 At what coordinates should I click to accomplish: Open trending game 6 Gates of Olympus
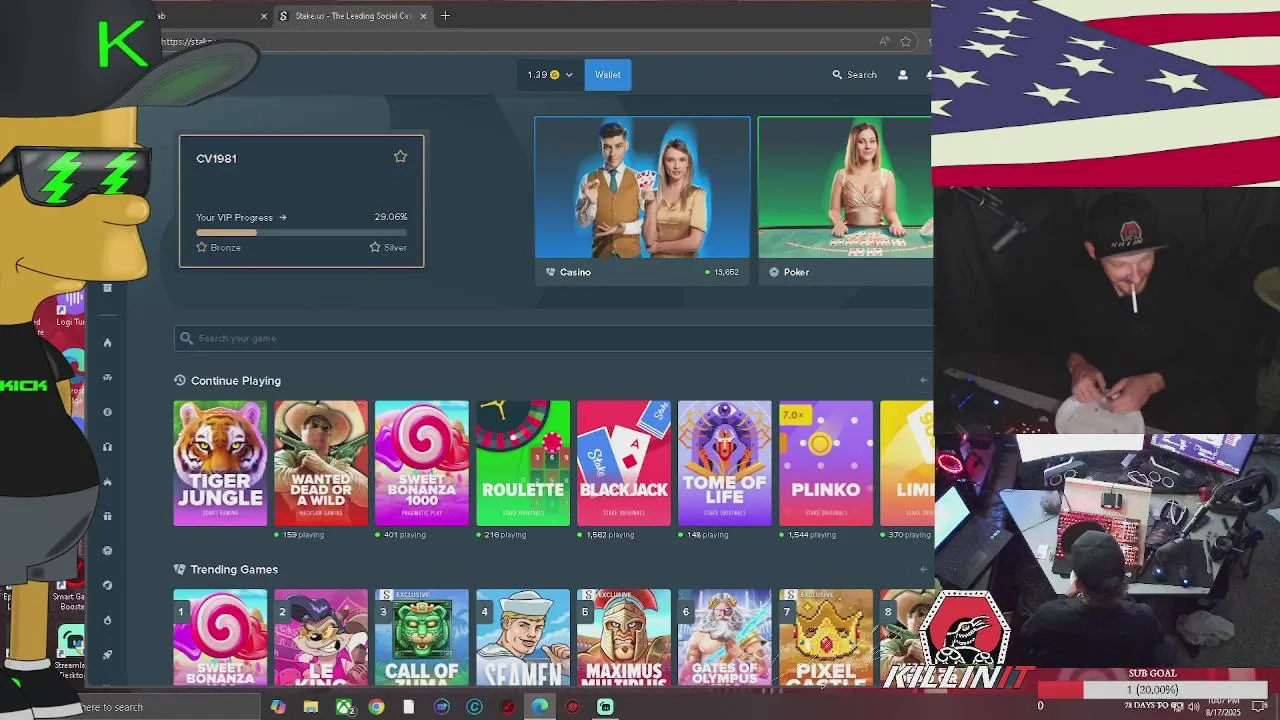[725, 637]
